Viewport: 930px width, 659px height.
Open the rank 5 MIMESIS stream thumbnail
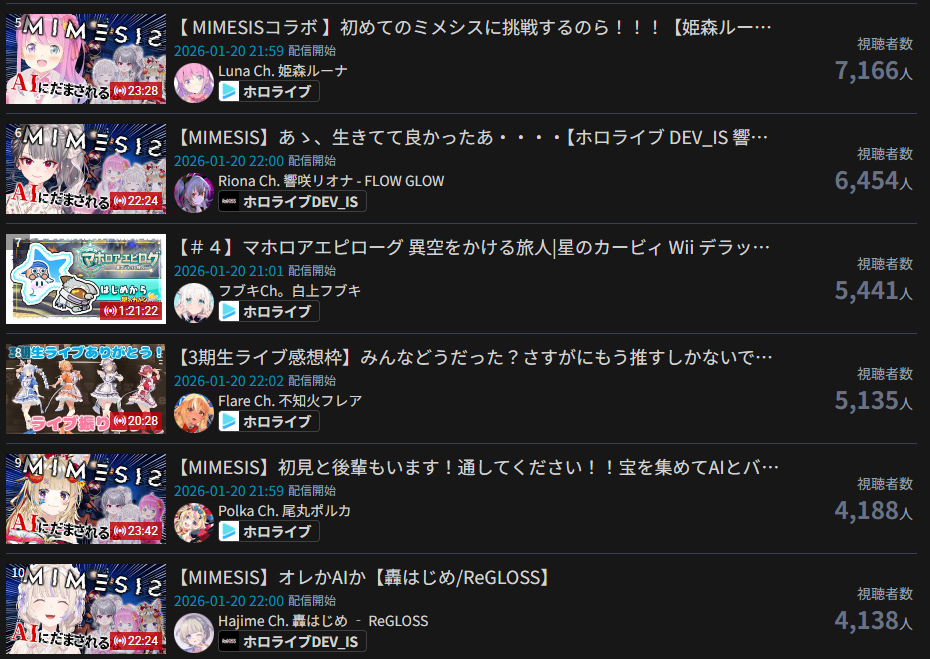(86, 59)
